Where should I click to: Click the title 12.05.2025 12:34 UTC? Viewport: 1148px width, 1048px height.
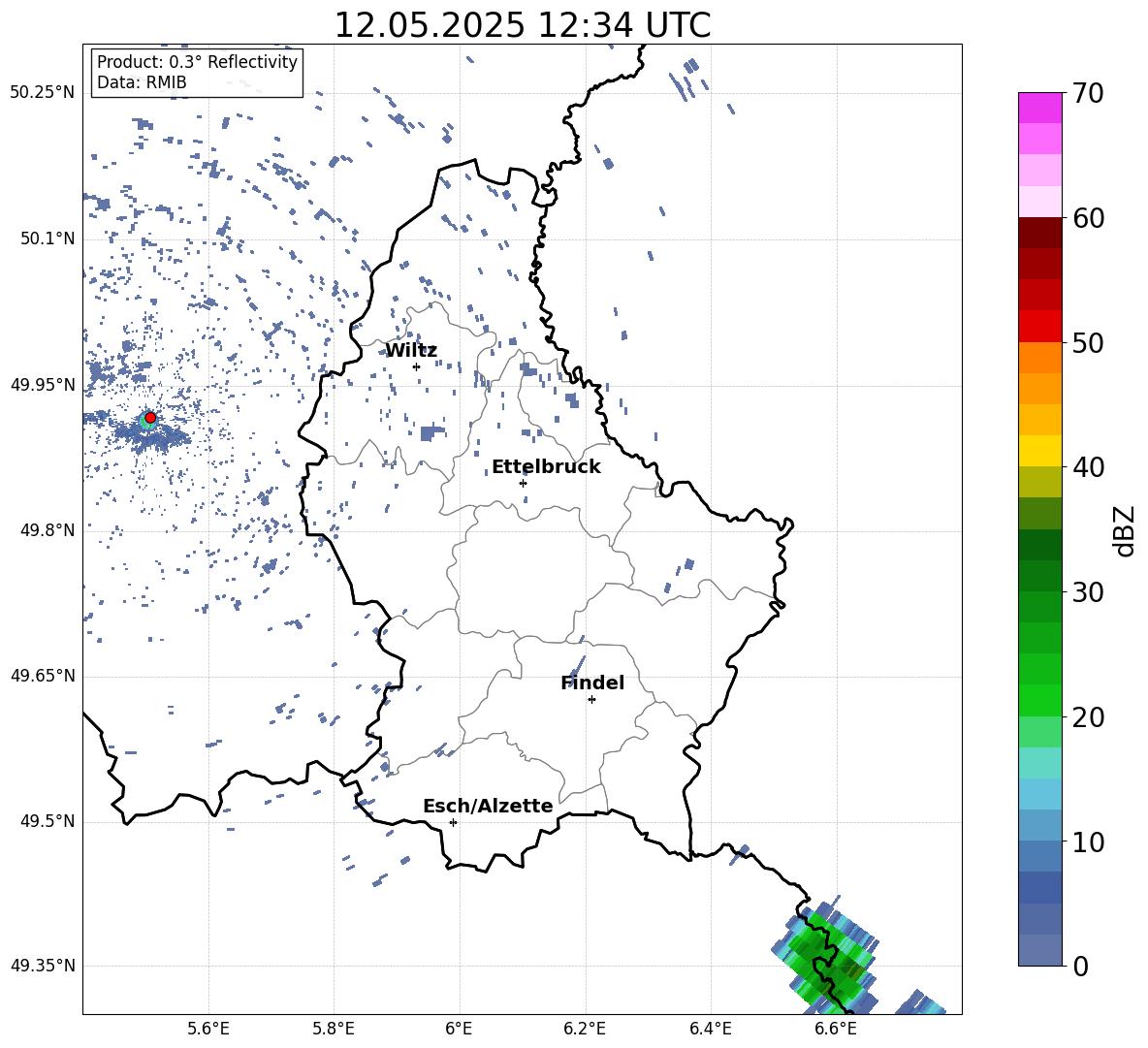(522, 25)
